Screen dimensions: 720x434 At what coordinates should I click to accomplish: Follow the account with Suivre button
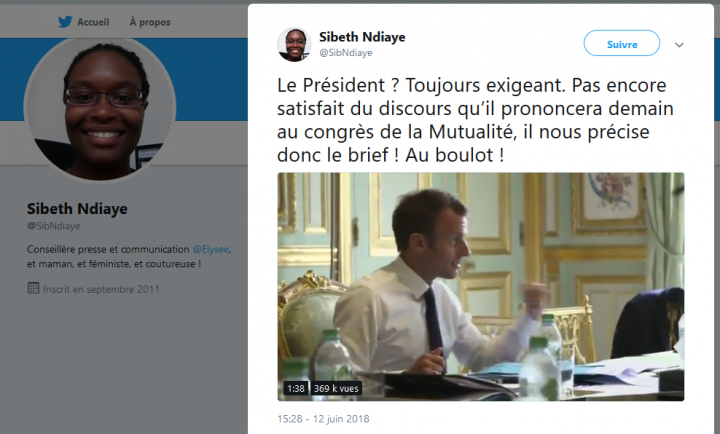pos(622,44)
